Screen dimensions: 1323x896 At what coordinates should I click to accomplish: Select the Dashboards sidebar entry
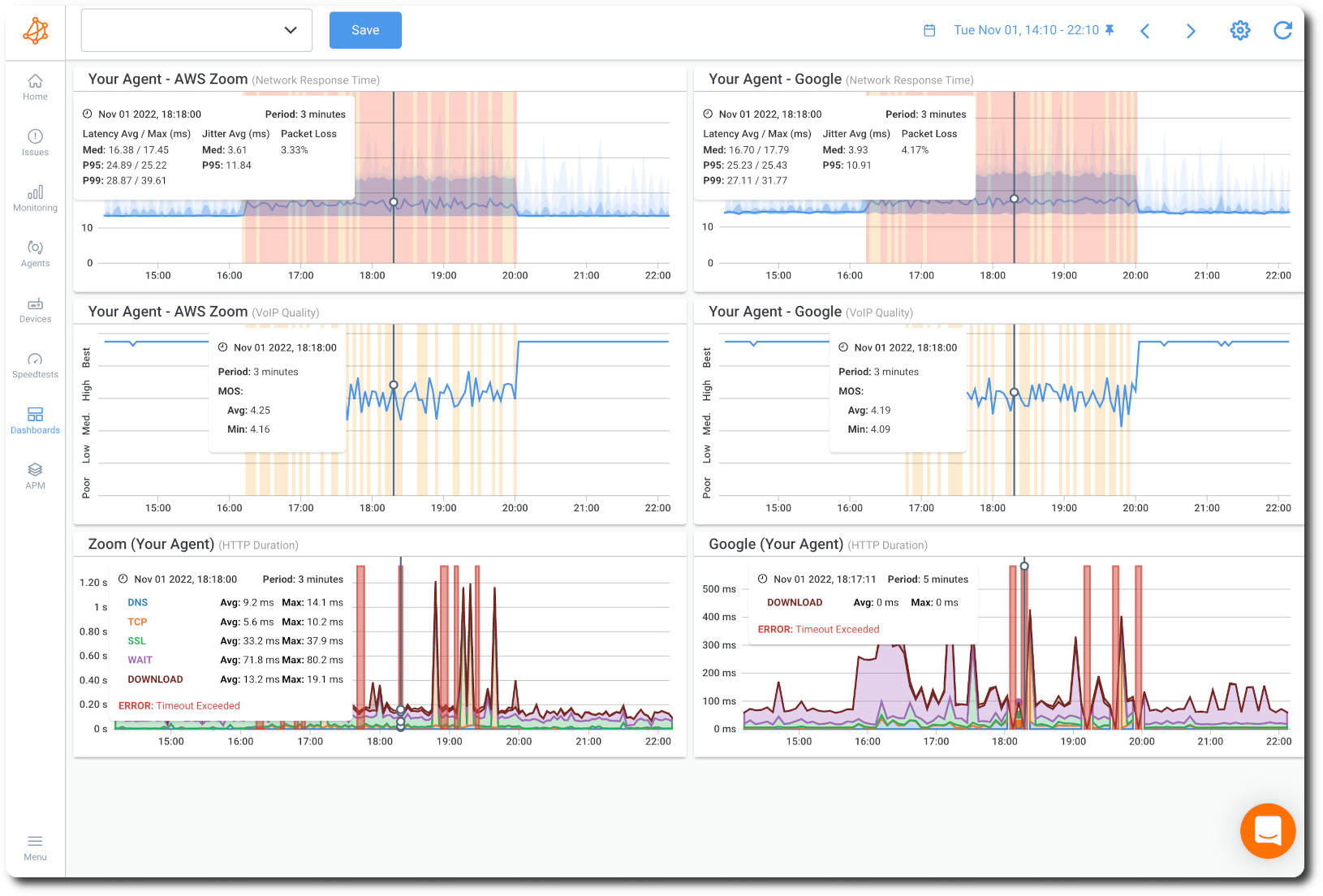35,420
